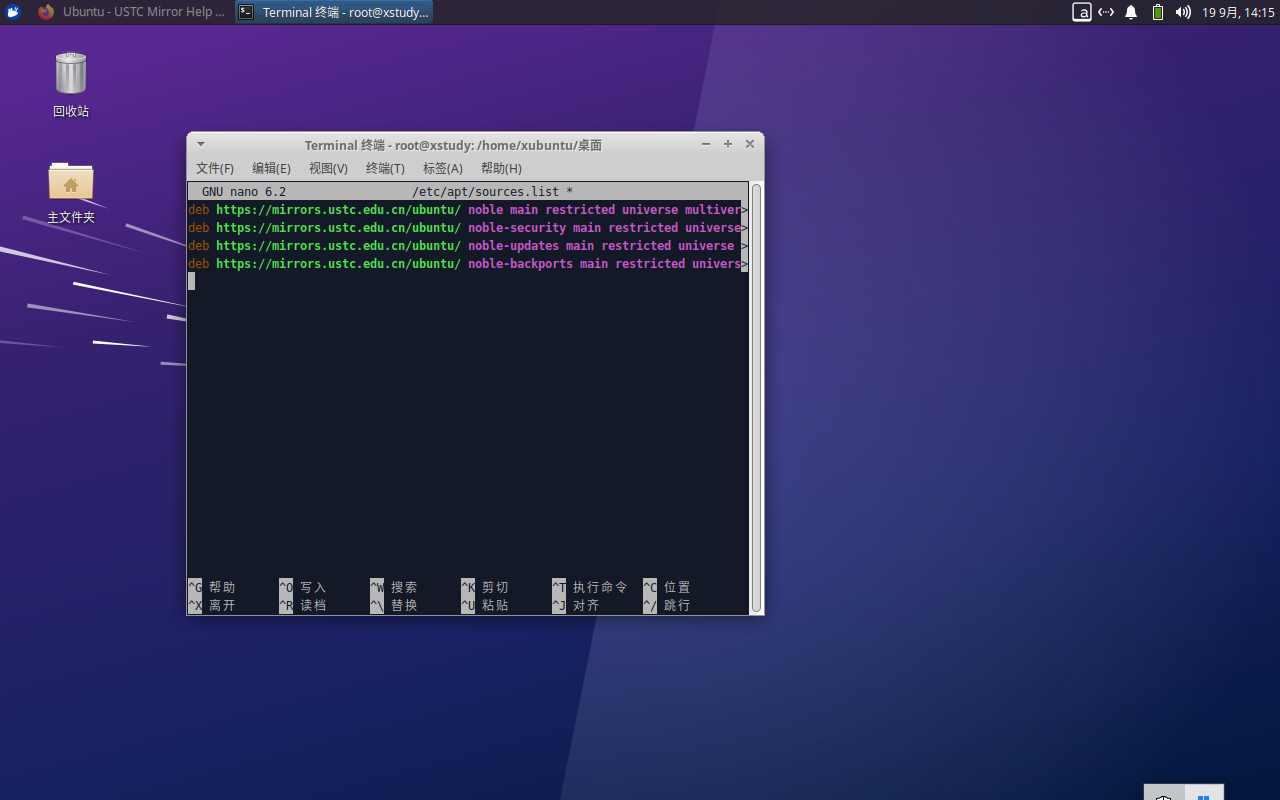This screenshot has width=1280, height=800.
Task: Click the panel clock showing 14:15
Action: 1238,12
